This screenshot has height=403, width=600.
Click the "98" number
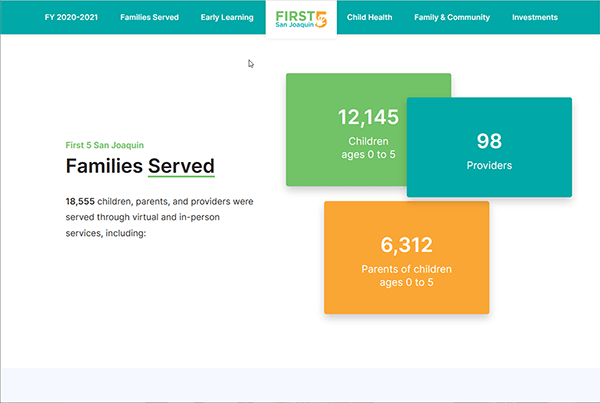489,141
